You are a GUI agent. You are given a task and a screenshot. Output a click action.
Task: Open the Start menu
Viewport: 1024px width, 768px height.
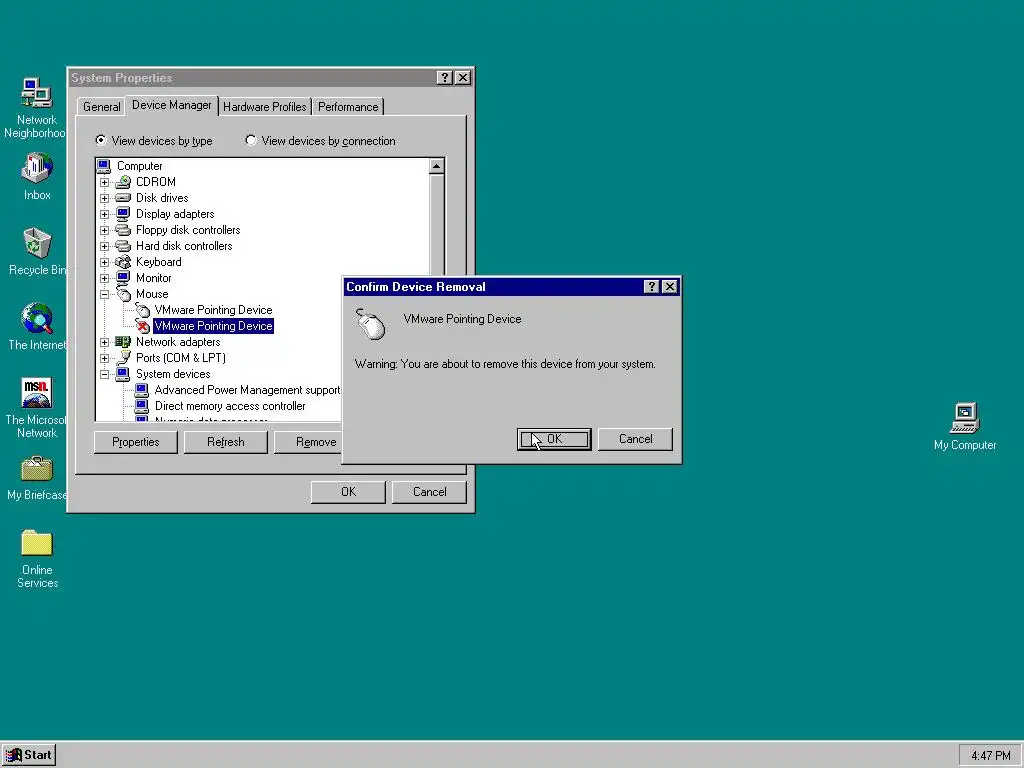[x=29, y=755]
